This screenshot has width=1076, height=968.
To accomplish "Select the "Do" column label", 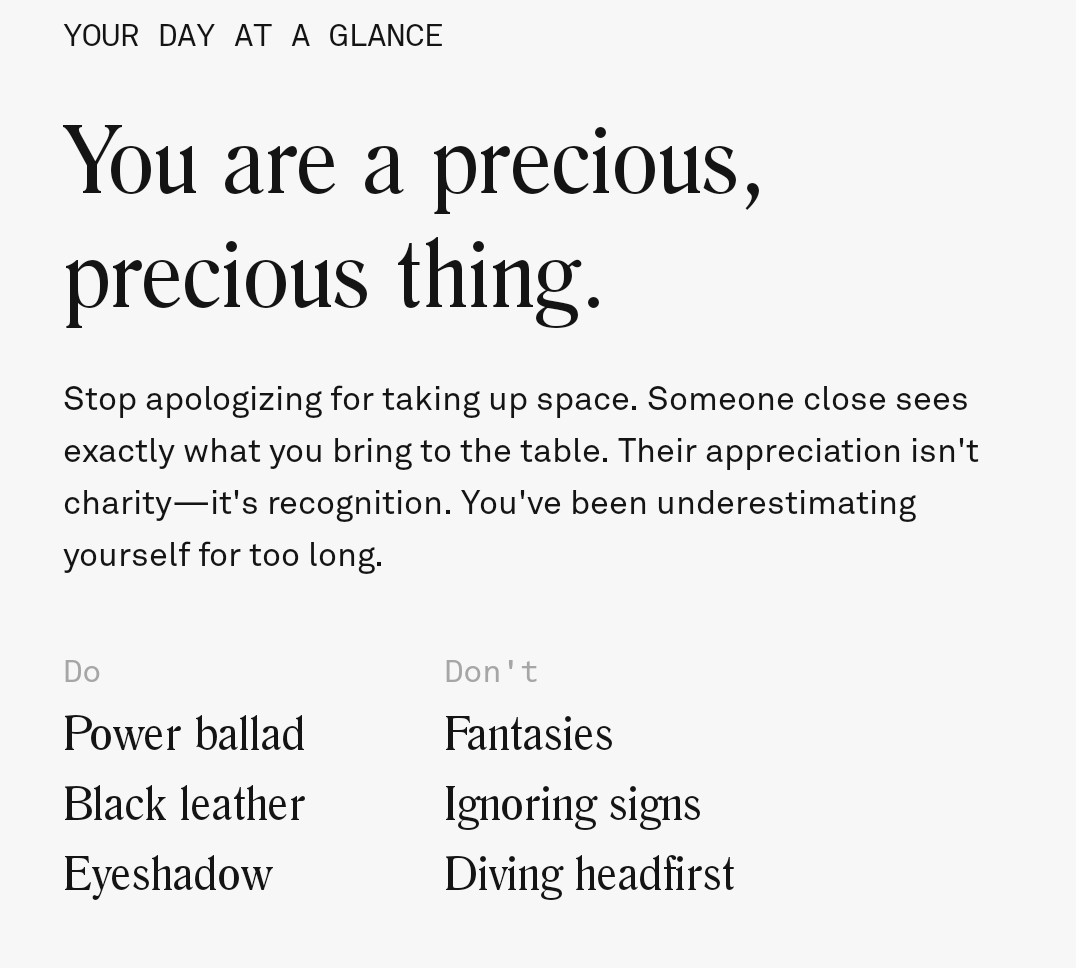I will pyautogui.click(x=82, y=672).
